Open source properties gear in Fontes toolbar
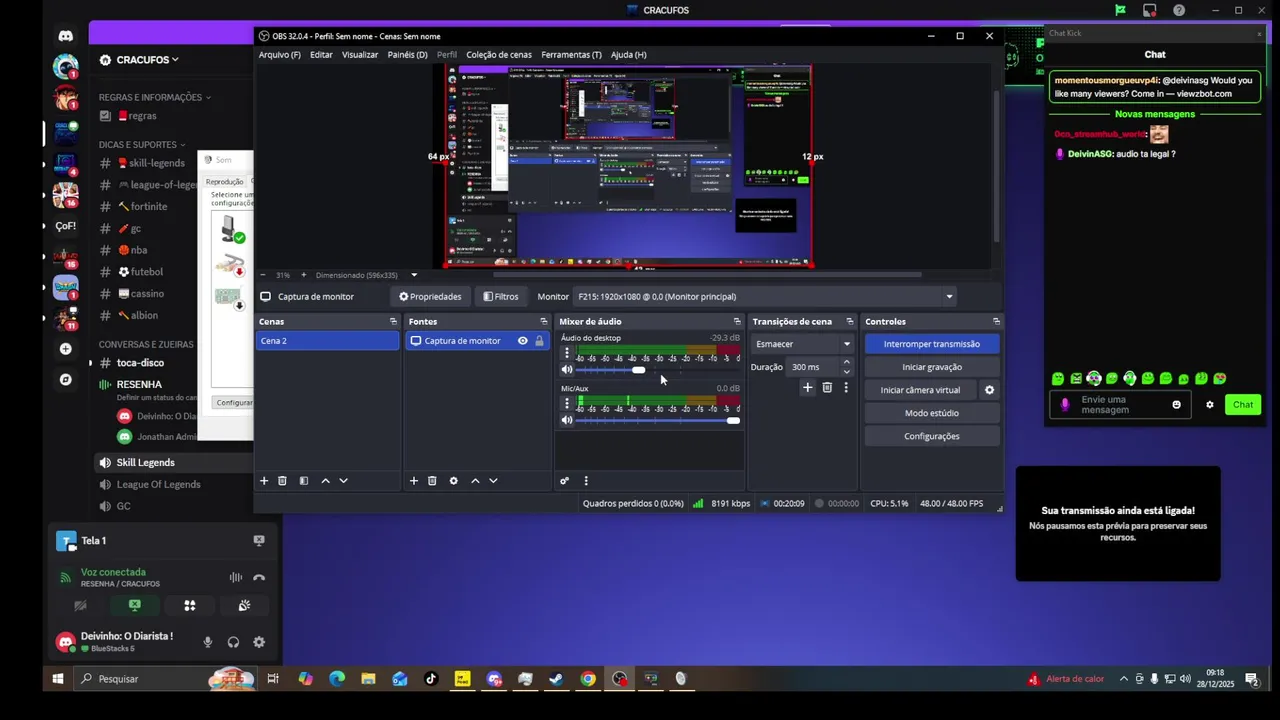 (x=453, y=481)
